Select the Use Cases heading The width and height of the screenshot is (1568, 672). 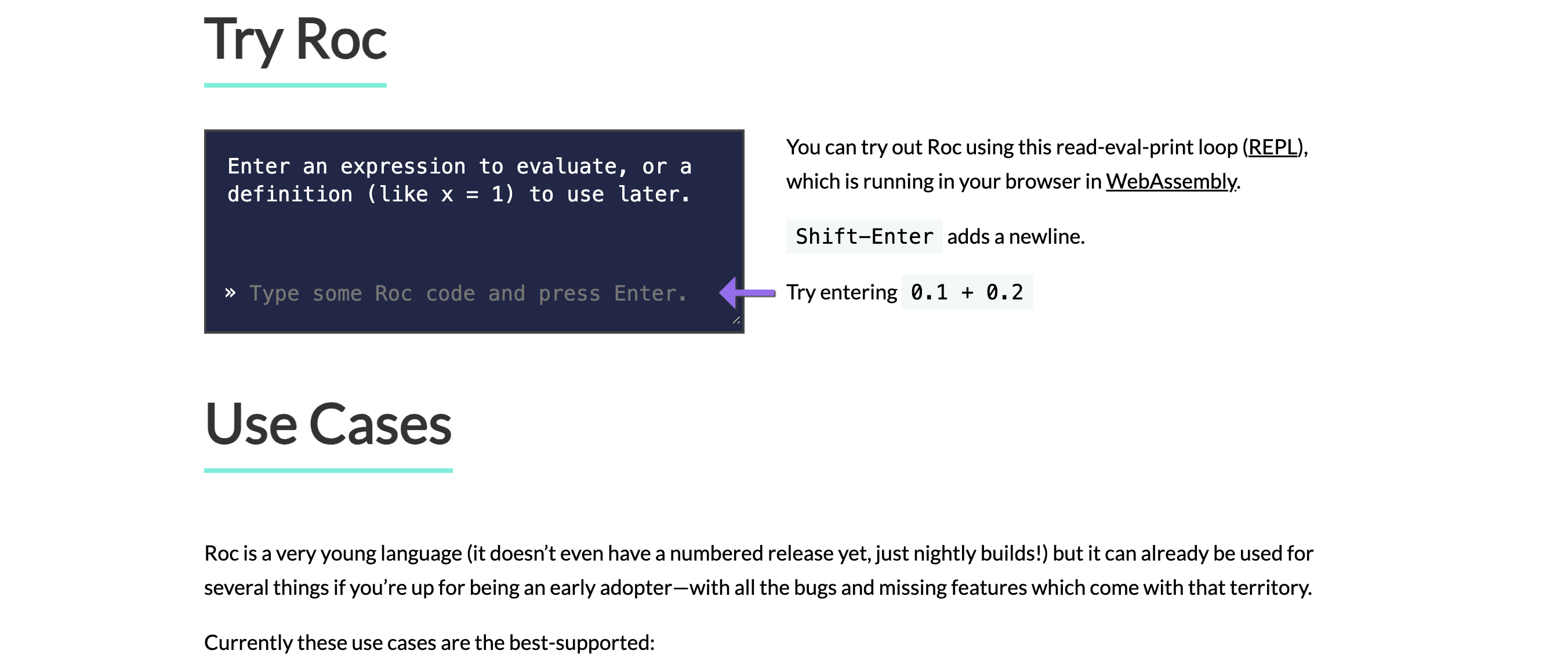coord(328,424)
